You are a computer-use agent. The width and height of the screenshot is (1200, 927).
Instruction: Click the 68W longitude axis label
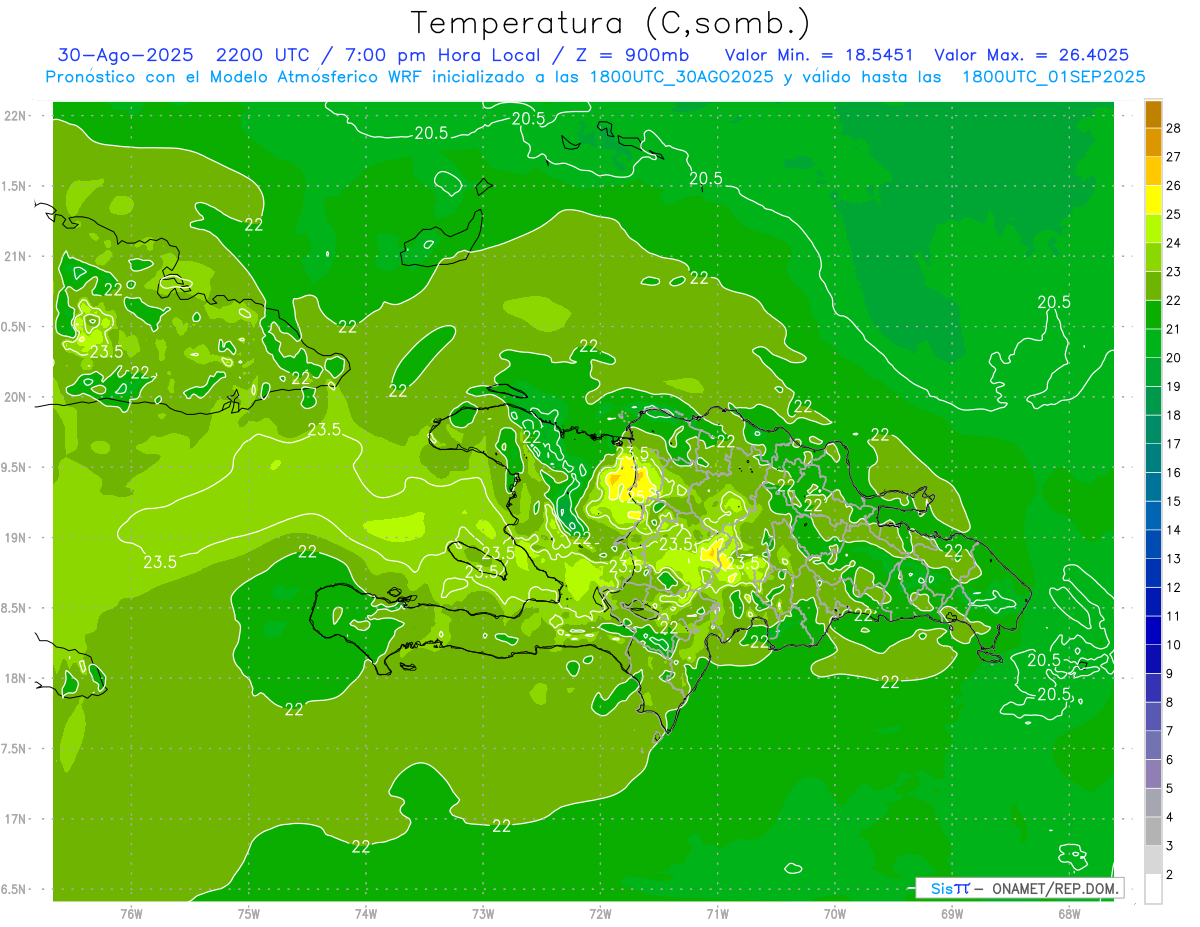pos(1069,913)
